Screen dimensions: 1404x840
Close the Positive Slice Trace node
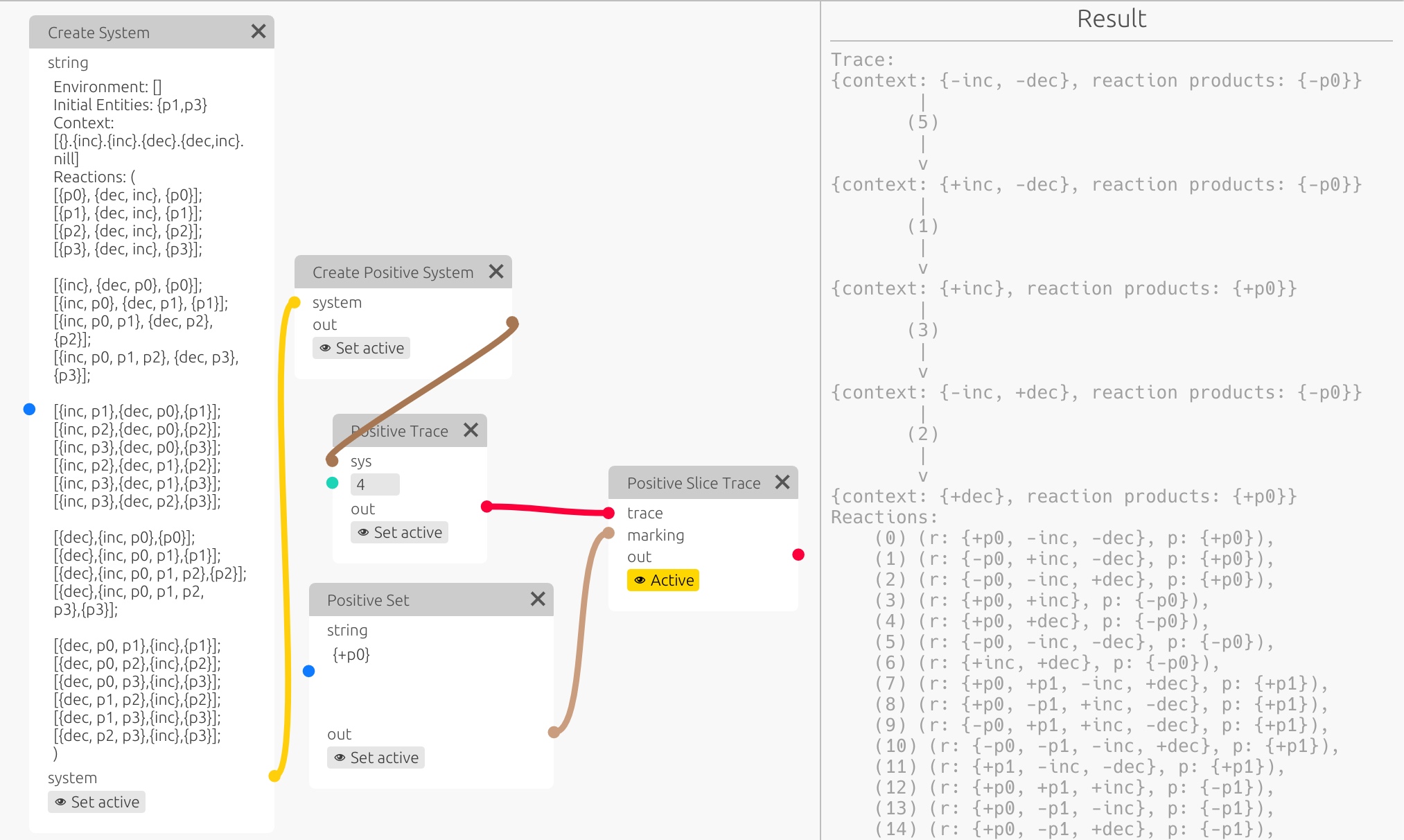(x=782, y=482)
